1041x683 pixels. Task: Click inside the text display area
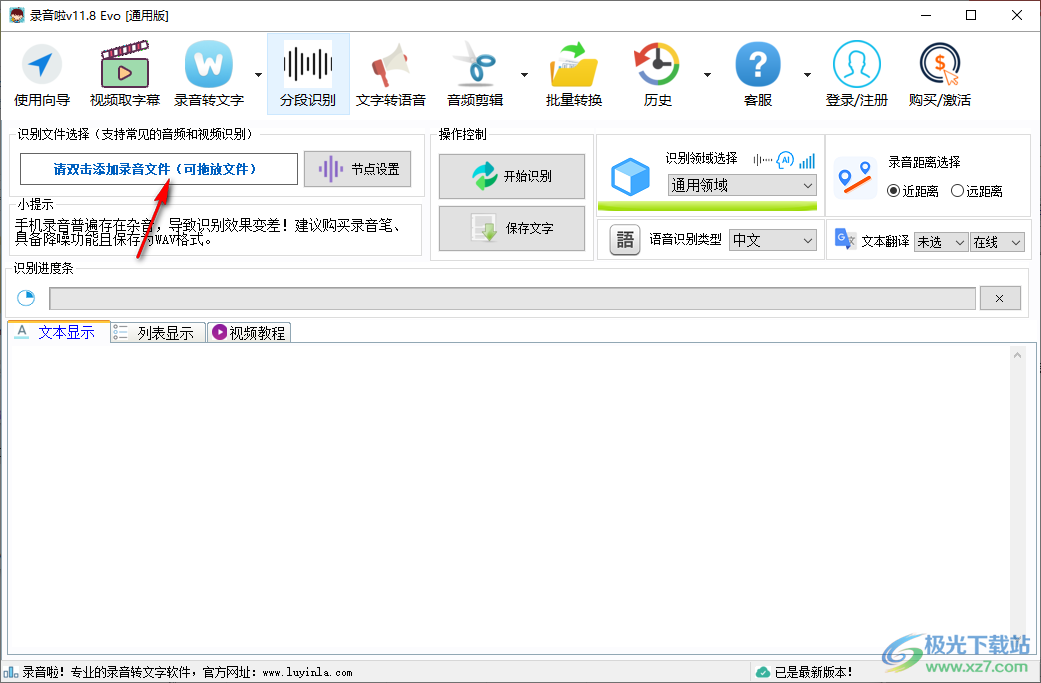click(509, 498)
